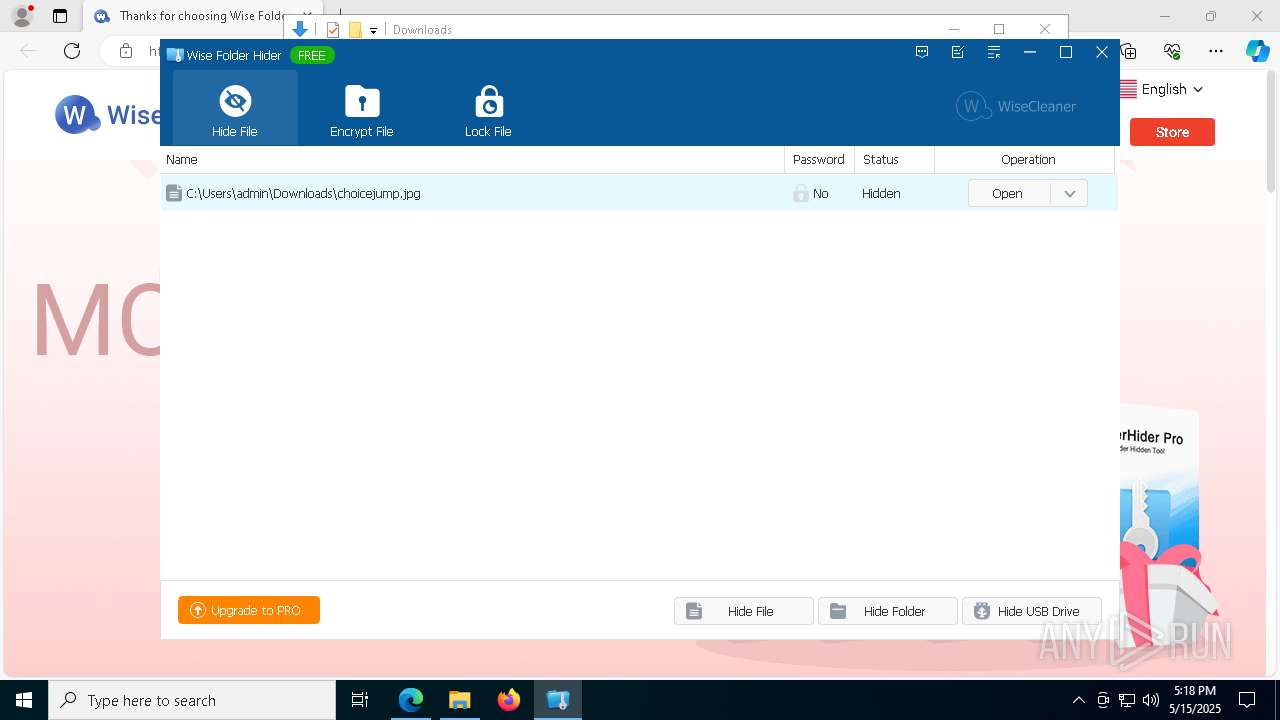Open the feedback icon in the Wise Folder Hider title bar
Image resolution: width=1280 pixels, height=720 pixels.
click(x=922, y=53)
